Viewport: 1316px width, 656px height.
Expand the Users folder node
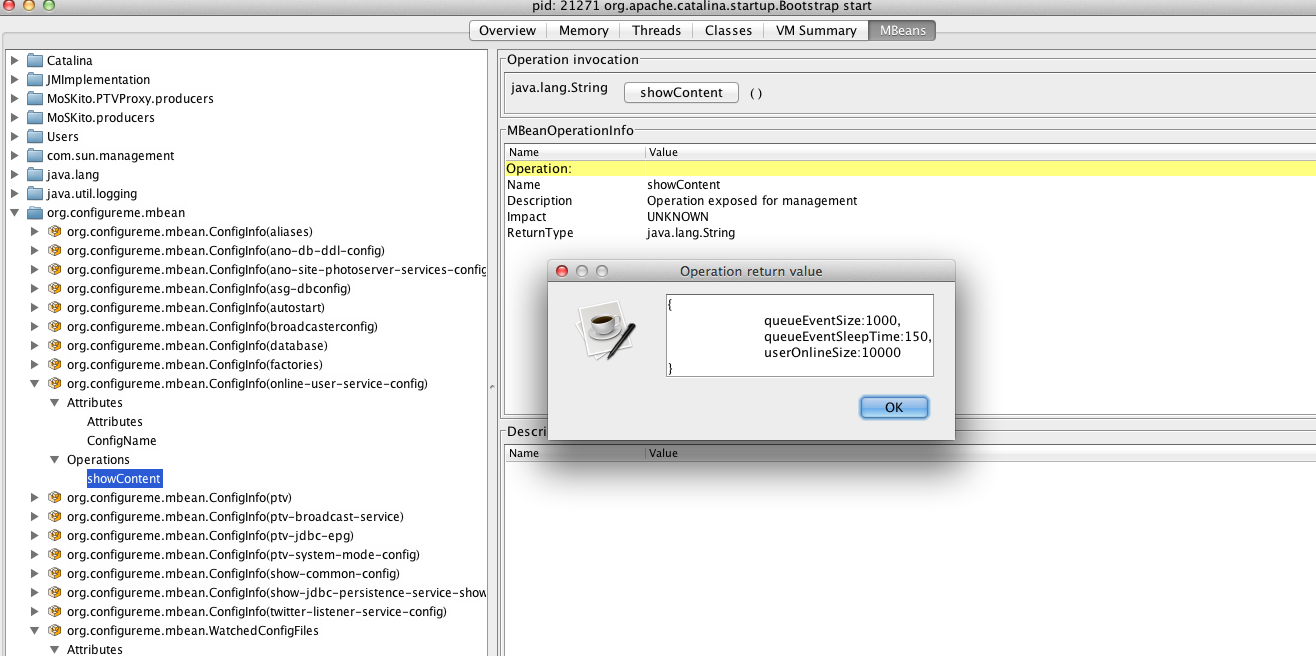tap(14, 136)
